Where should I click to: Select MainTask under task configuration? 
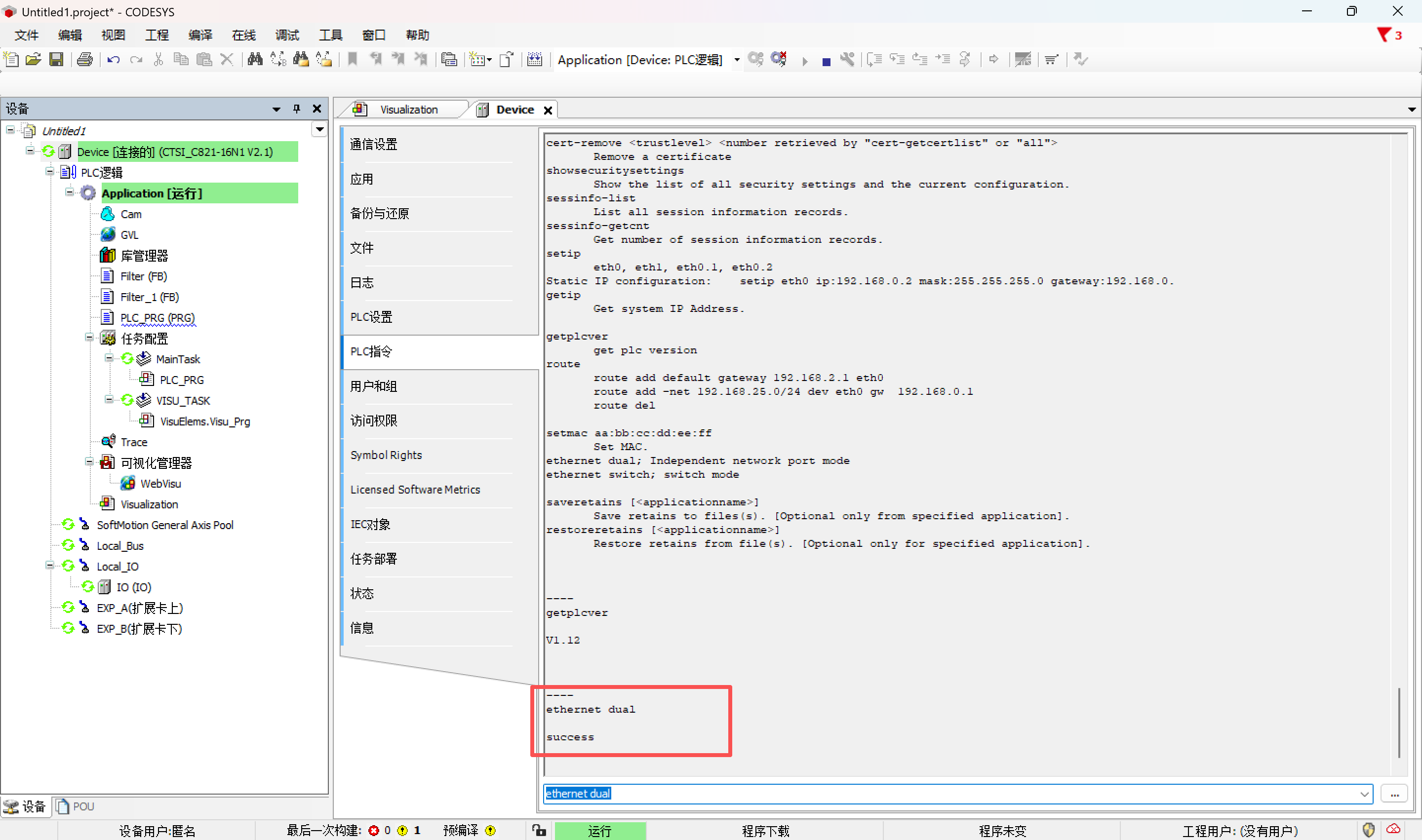(178, 359)
